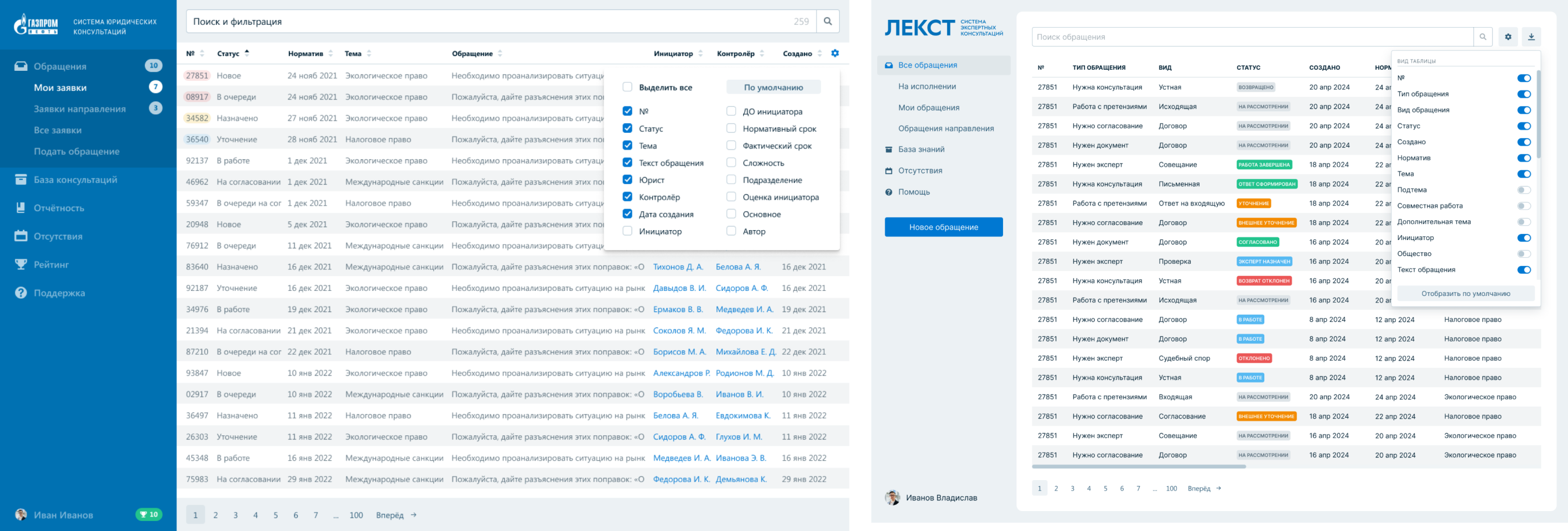Turn on the Подтема column toggle
Viewport: 1568px width, 531px height.
(x=1523, y=190)
